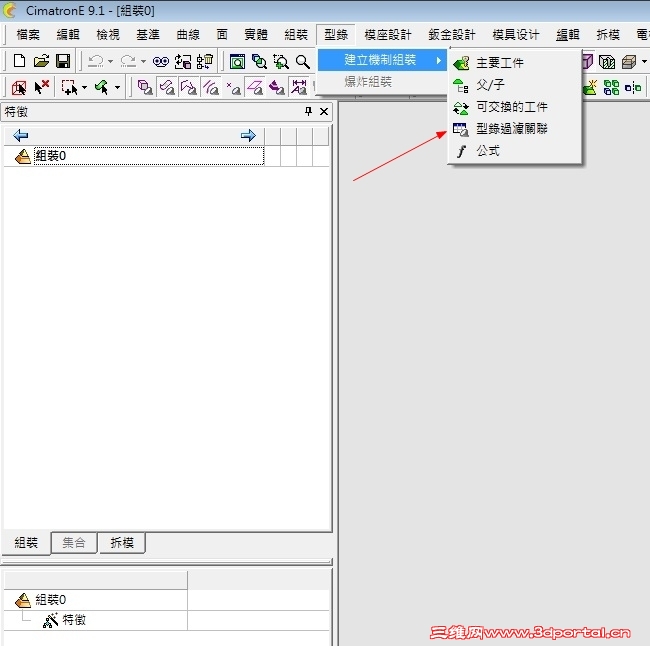Open the 模具设计 menu
Screen dimensions: 650x646
[x=516, y=35]
